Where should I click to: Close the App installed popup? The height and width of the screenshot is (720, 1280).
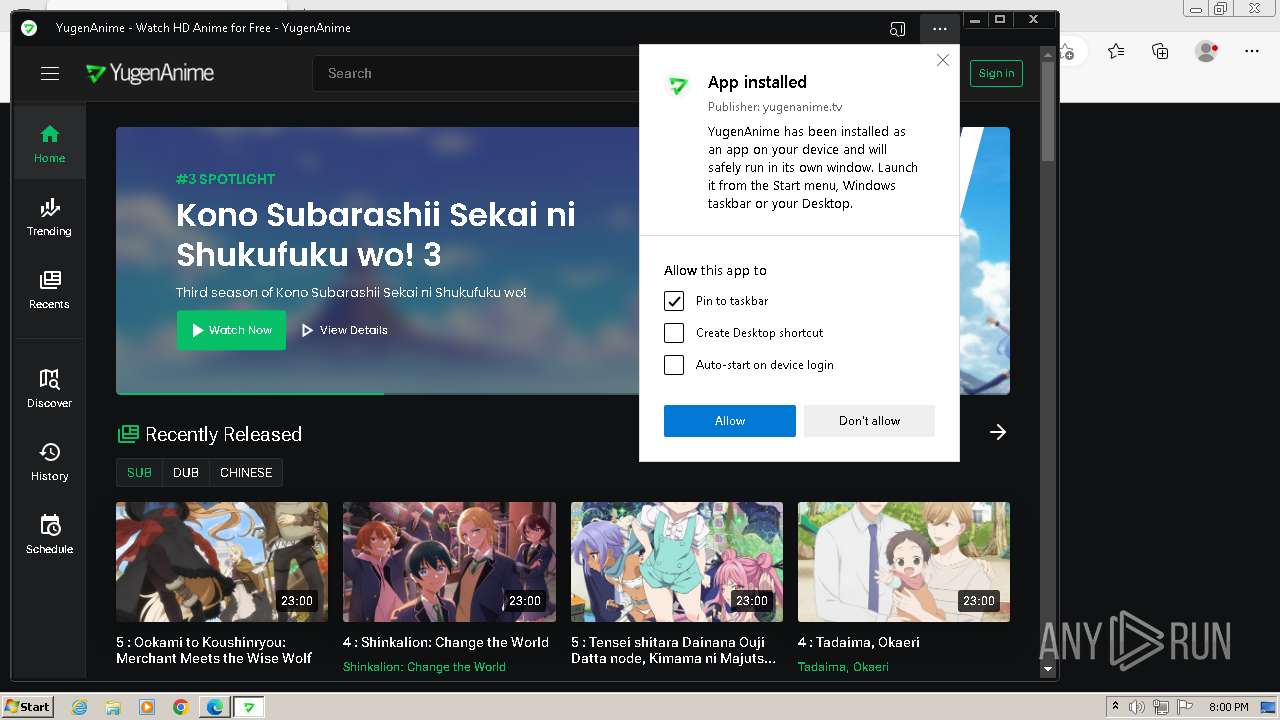pos(942,60)
